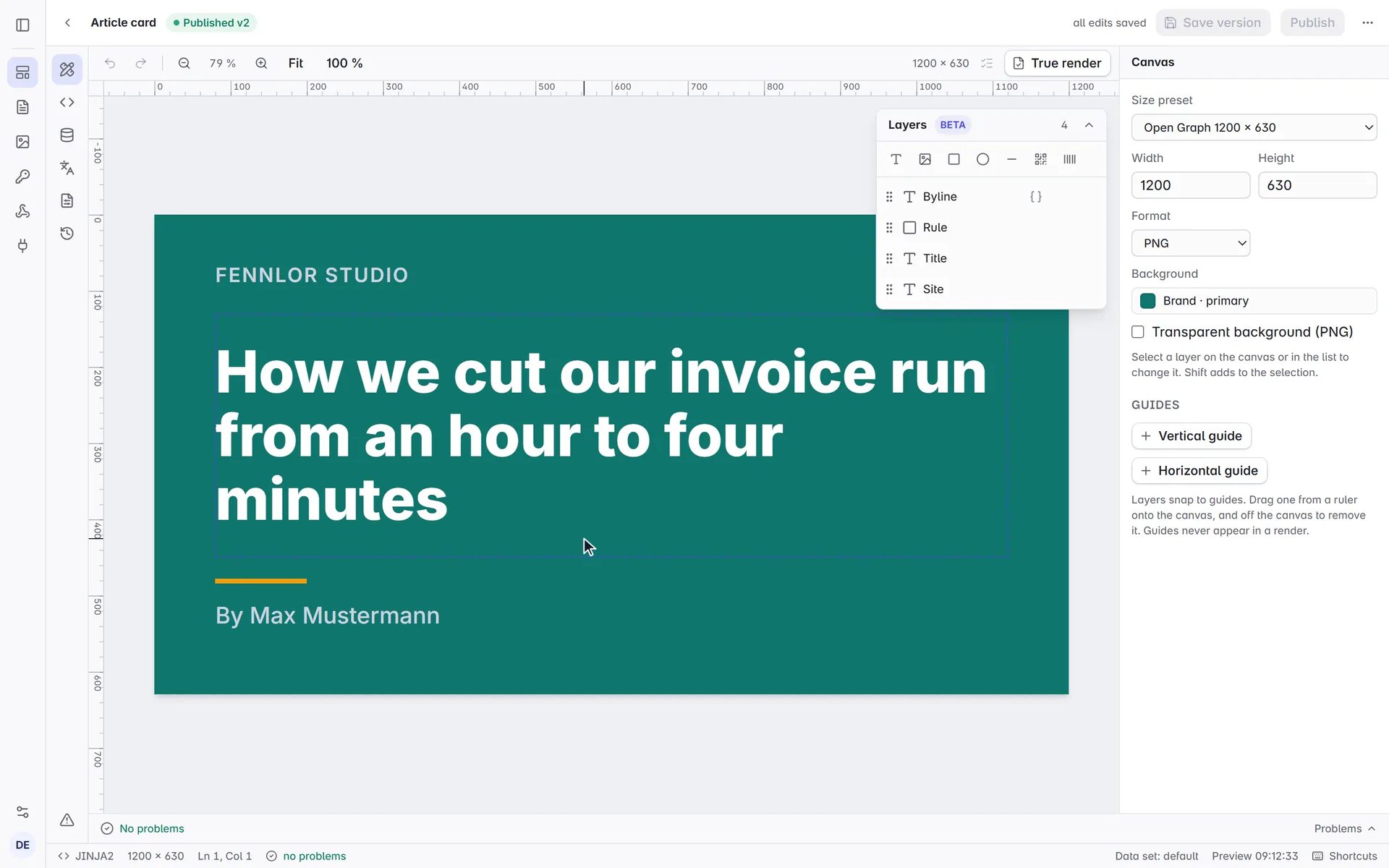Select the Byline layer

[x=991, y=197]
